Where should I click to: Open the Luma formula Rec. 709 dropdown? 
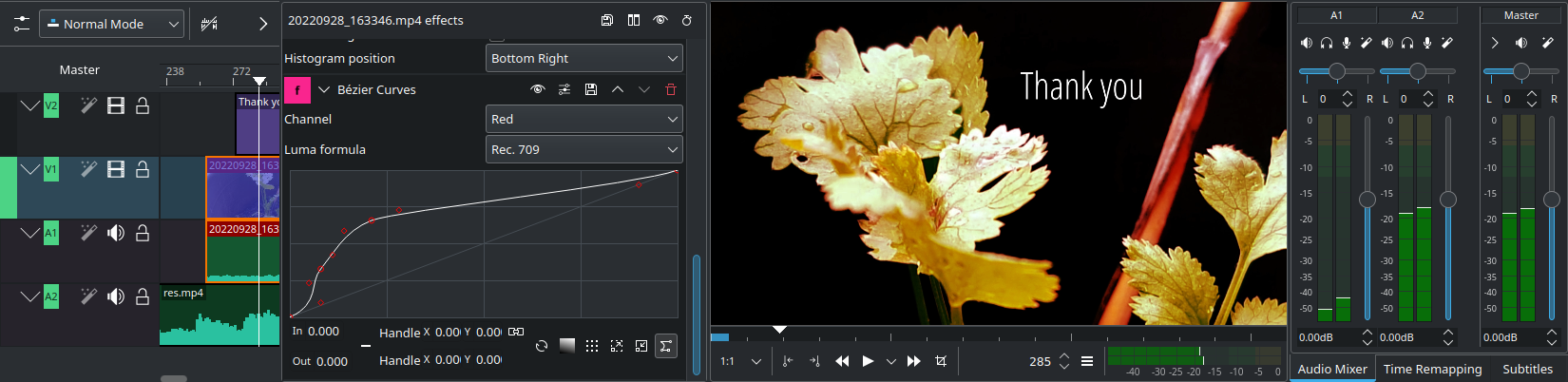(x=583, y=150)
